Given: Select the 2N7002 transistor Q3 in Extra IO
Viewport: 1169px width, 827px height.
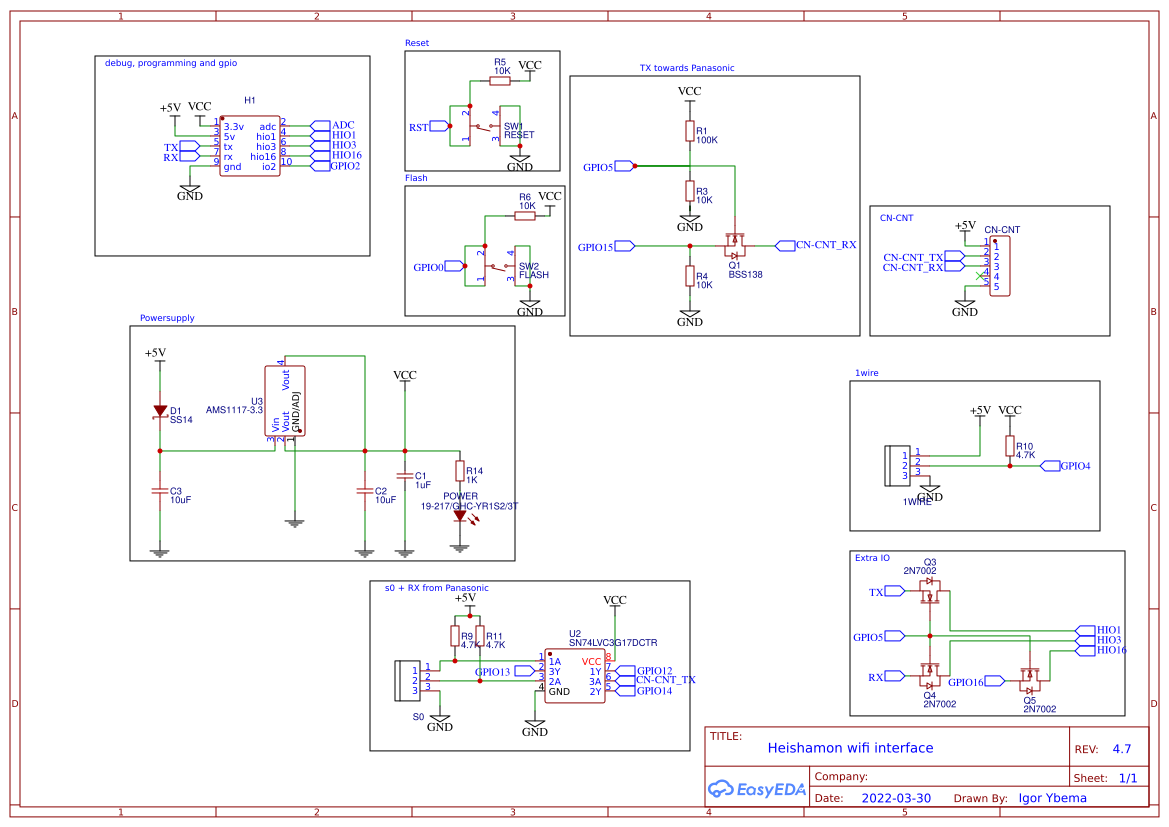Looking at the screenshot, I should (x=930, y=590).
